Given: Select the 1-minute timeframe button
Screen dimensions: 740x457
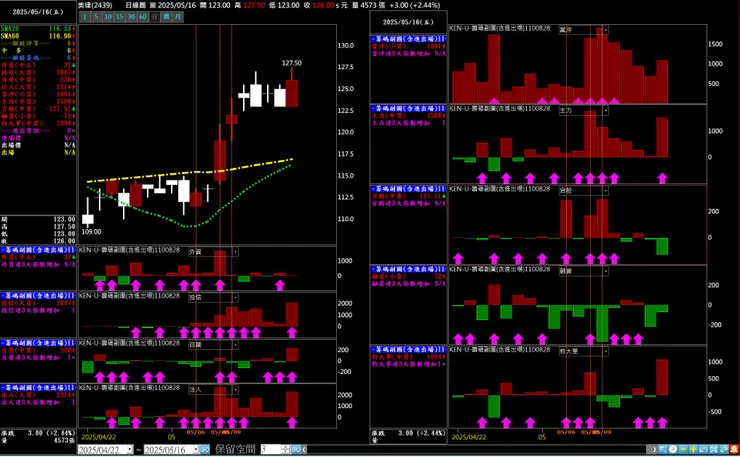Looking at the screenshot, I should point(84,17).
